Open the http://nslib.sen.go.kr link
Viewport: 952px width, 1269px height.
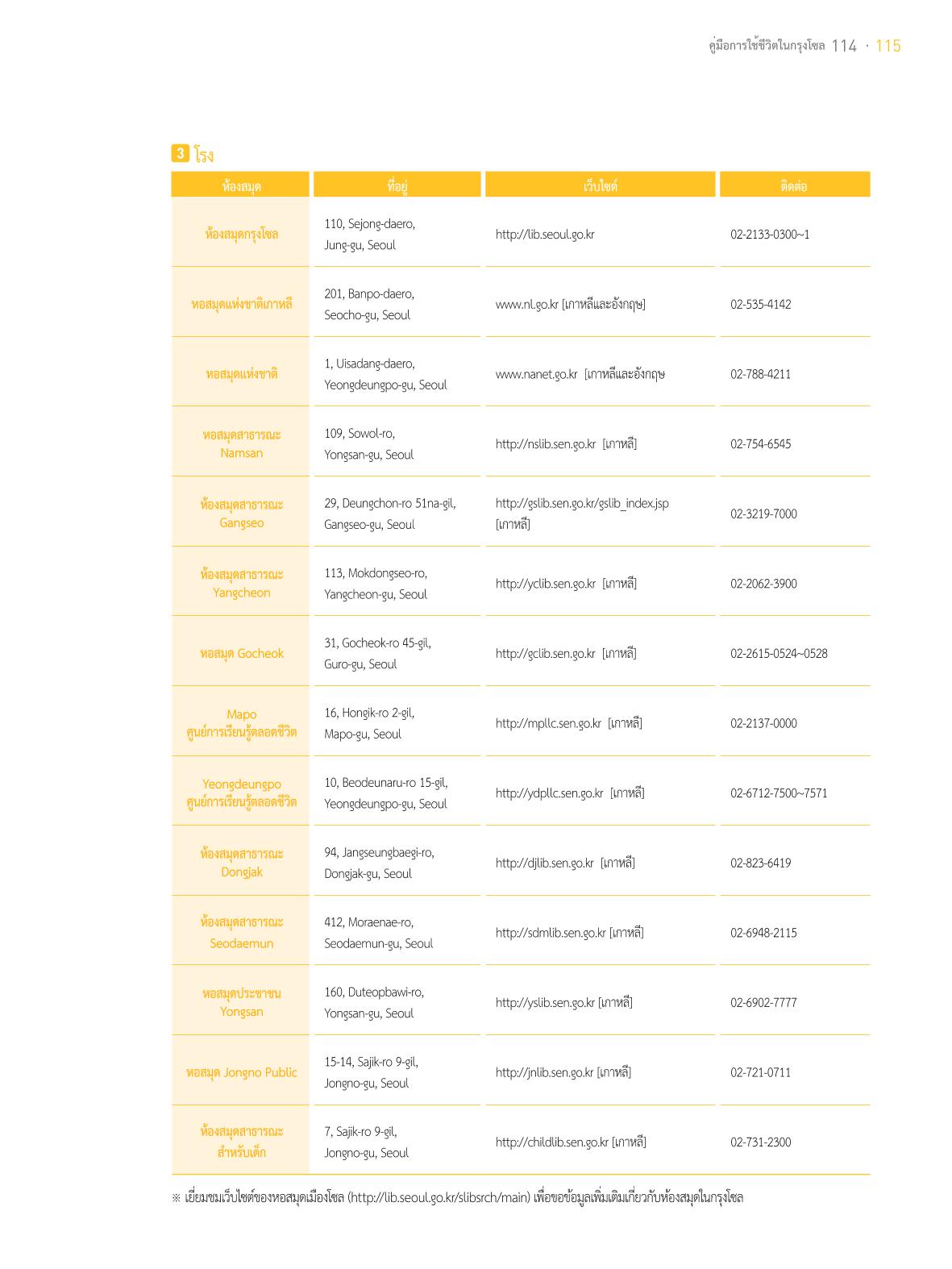[x=546, y=444]
